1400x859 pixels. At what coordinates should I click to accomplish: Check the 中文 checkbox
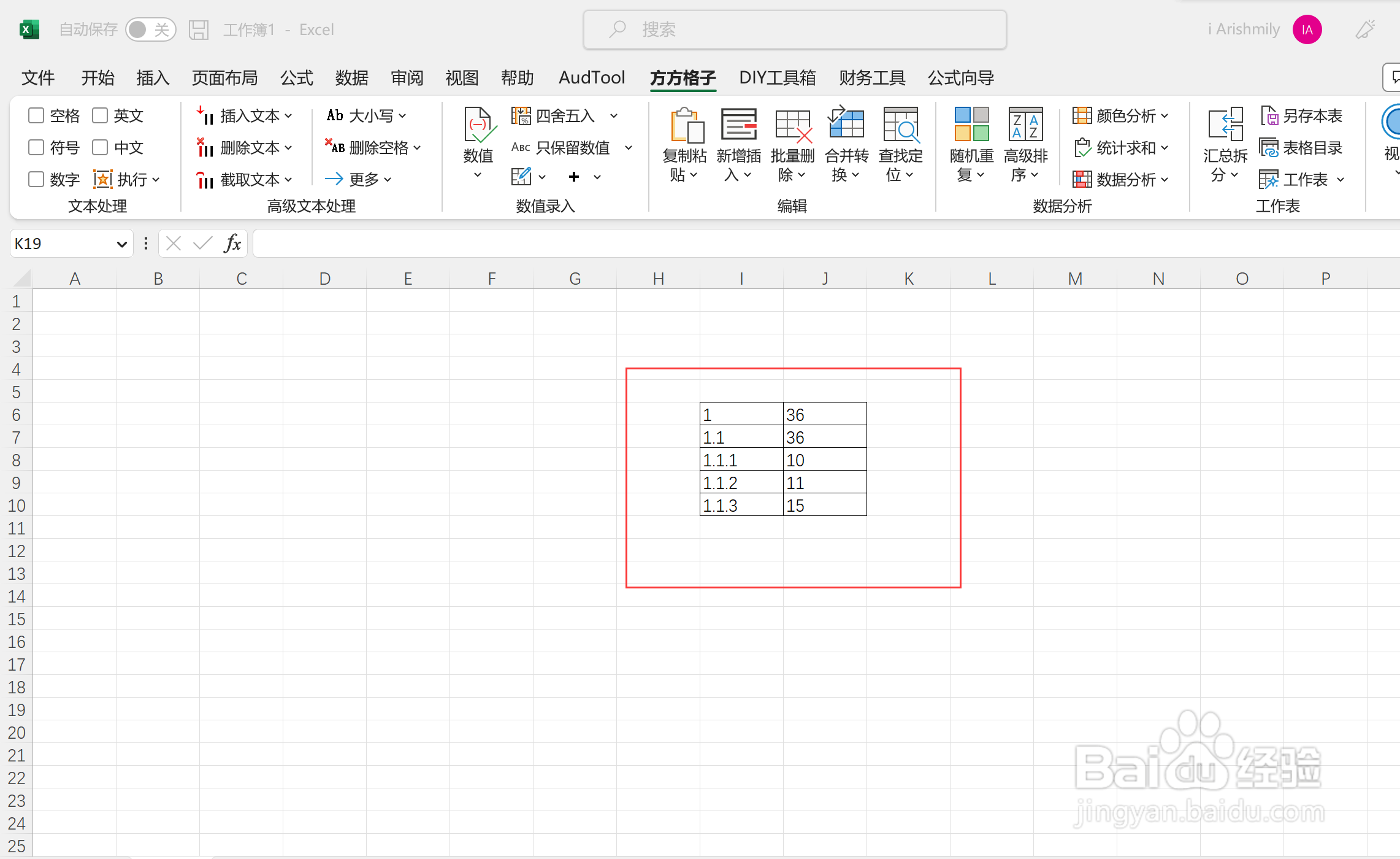(100, 147)
